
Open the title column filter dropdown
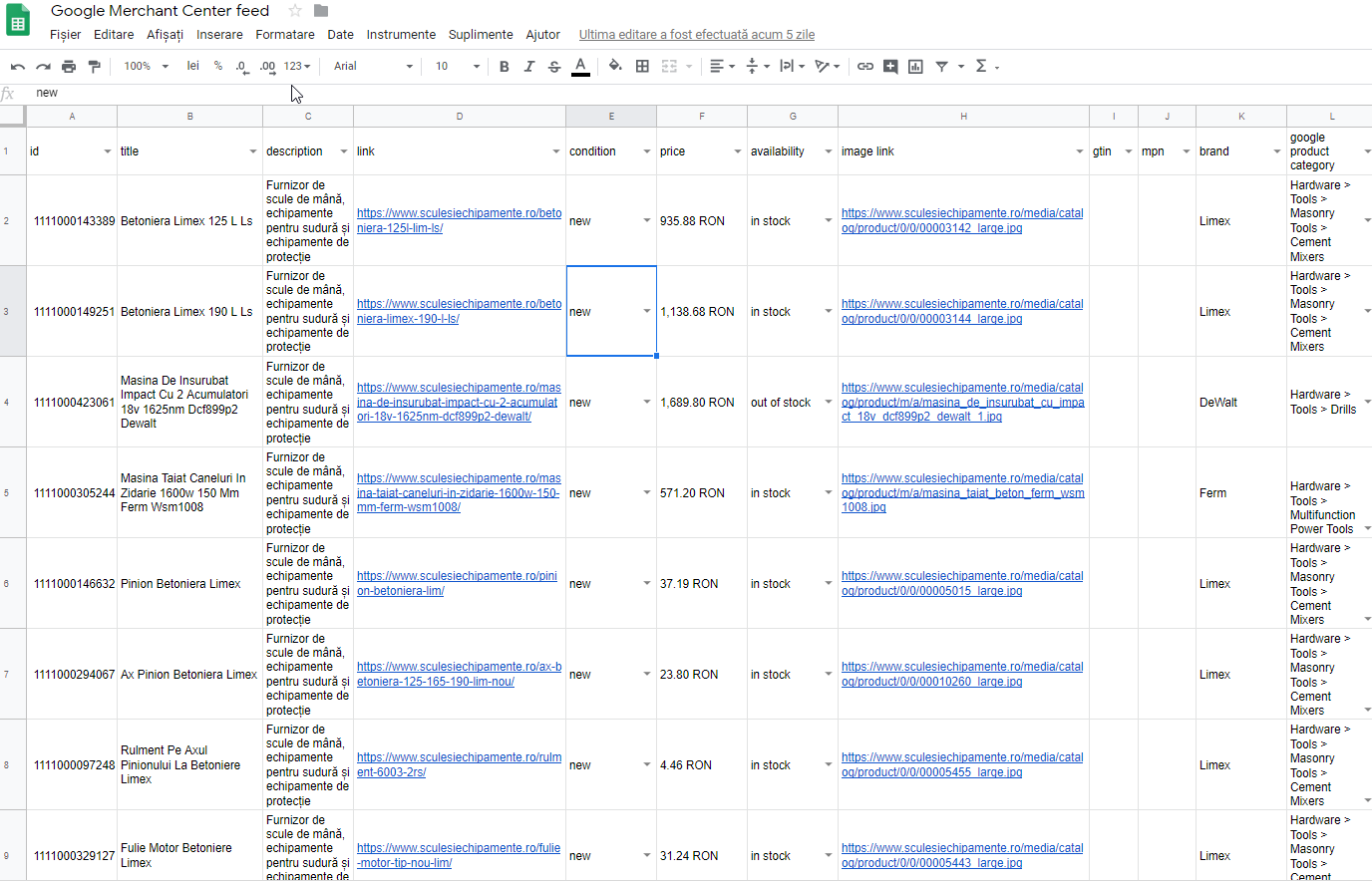coord(253,151)
